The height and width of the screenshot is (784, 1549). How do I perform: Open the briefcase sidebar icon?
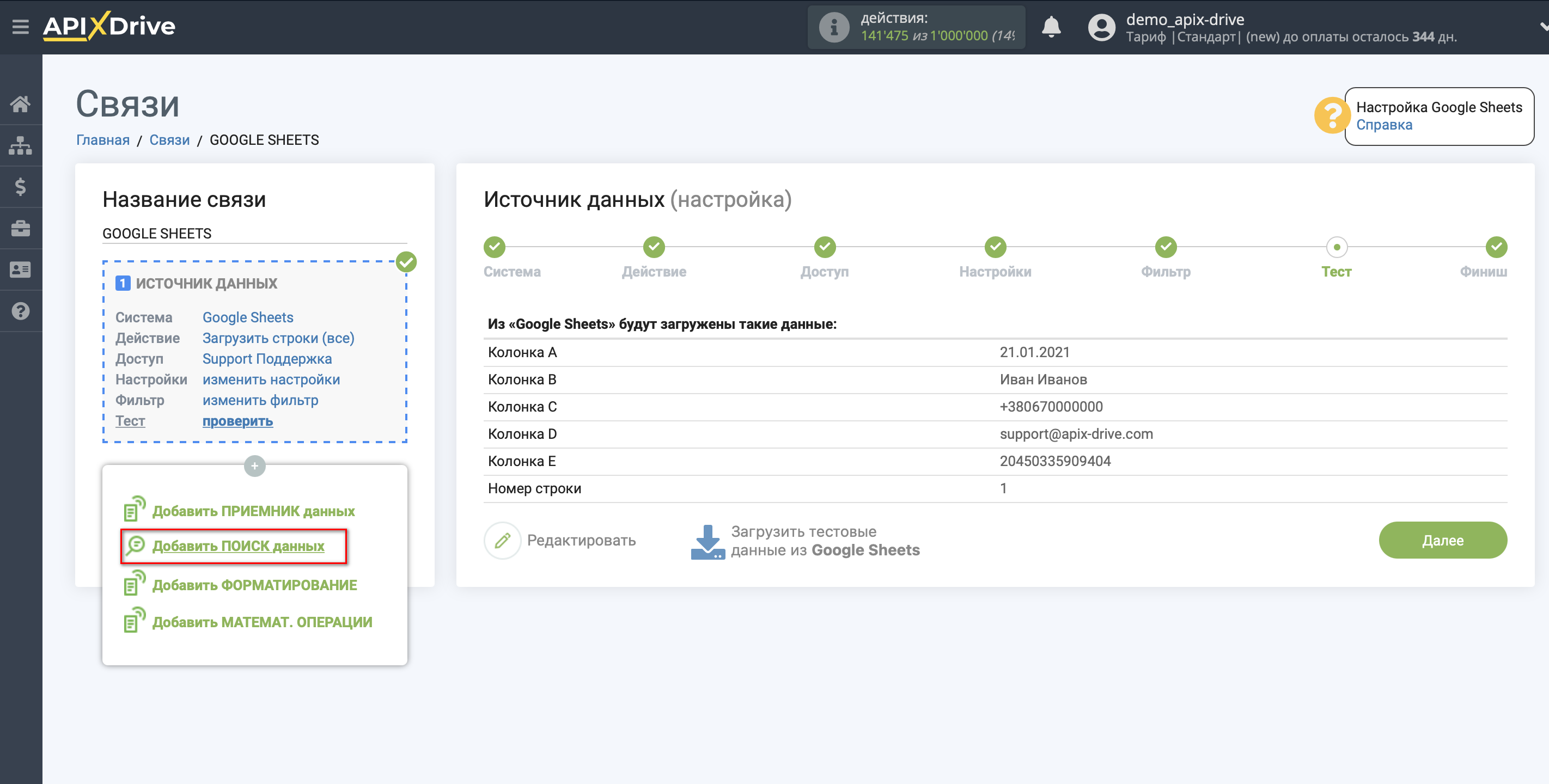(21, 229)
